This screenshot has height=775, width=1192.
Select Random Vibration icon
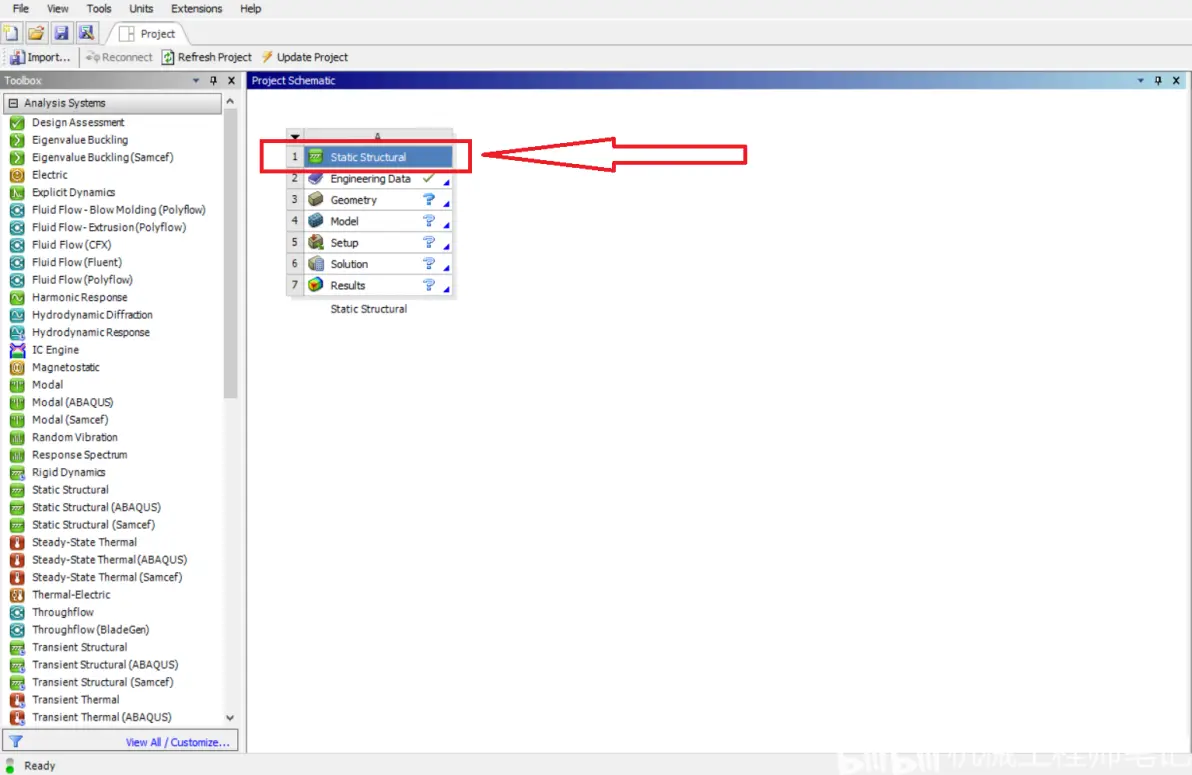tap(17, 437)
